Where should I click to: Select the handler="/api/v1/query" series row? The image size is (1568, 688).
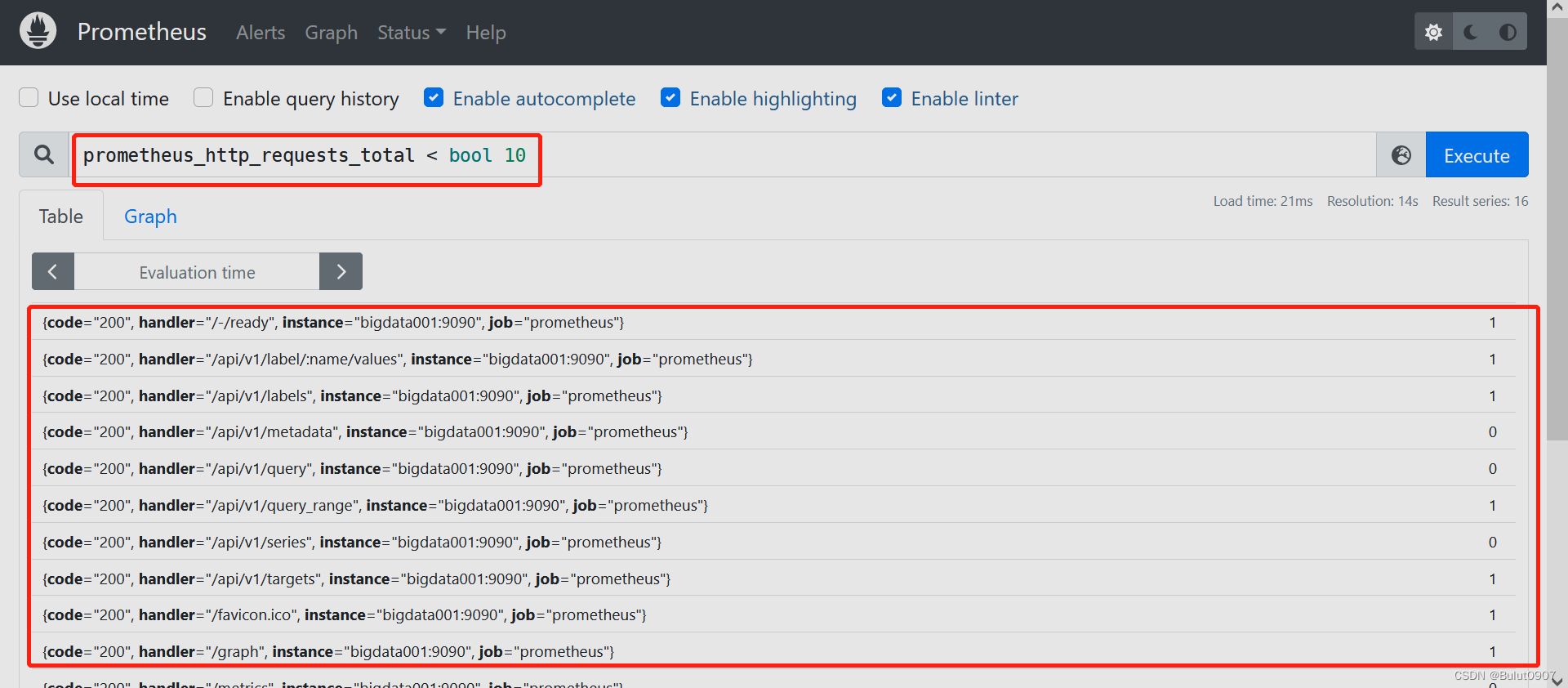point(773,469)
